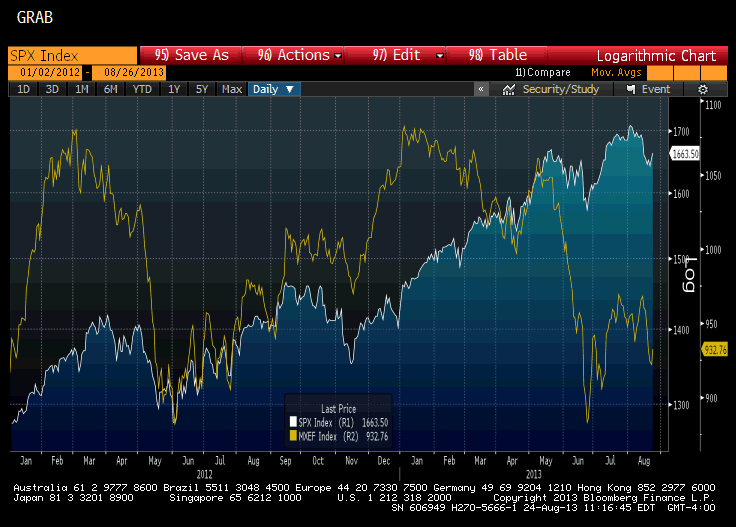Click the GRAB title text
The width and height of the screenshot is (736, 527).
35,17
